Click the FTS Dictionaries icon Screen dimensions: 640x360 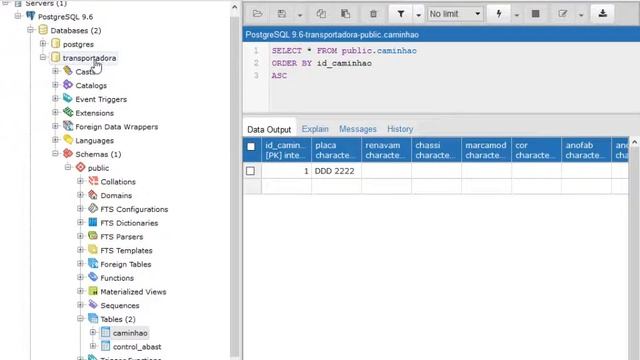93,222
